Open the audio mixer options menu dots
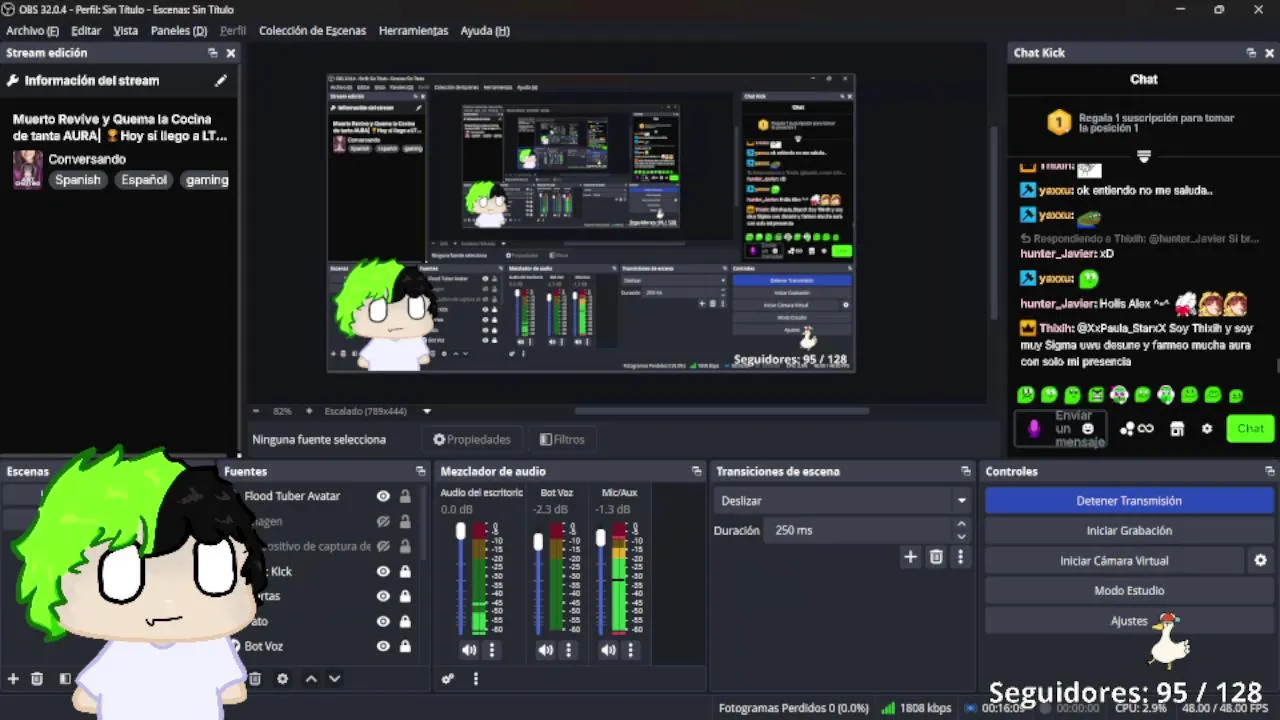Image resolution: width=1280 pixels, height=720 pixels. point(475,678)
